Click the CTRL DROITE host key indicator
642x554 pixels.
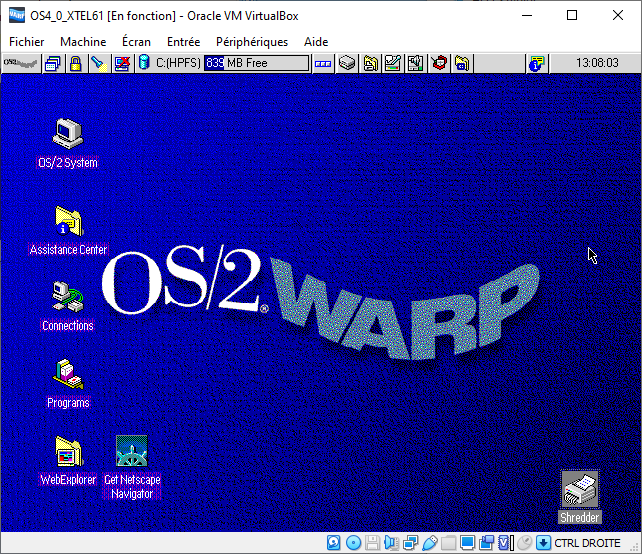(587, 543)
